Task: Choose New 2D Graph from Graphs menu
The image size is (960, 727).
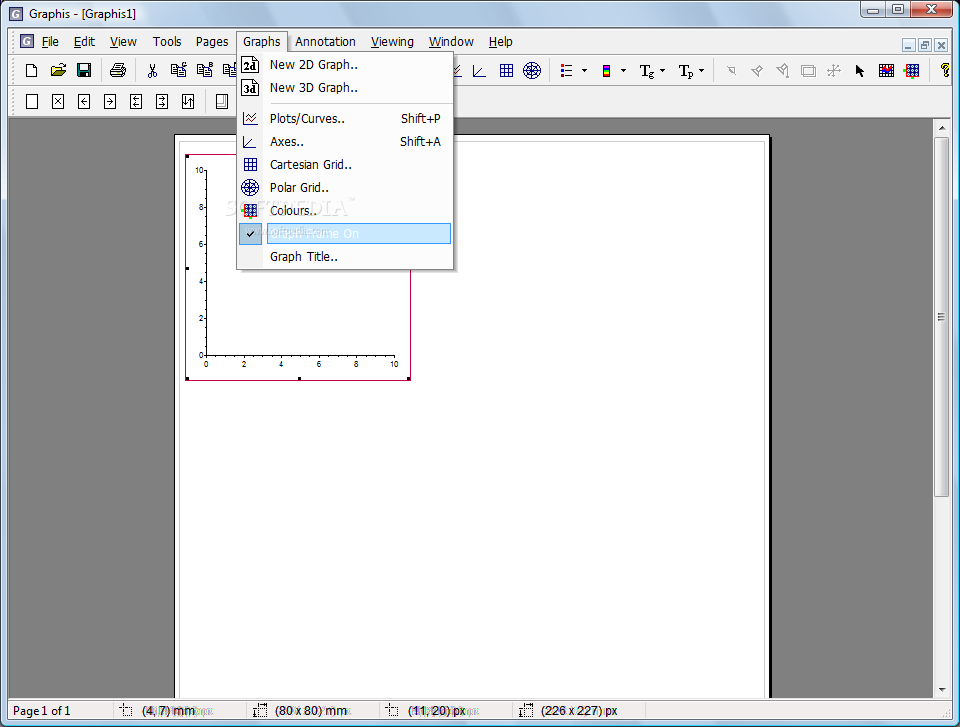Action: (345, 64)
